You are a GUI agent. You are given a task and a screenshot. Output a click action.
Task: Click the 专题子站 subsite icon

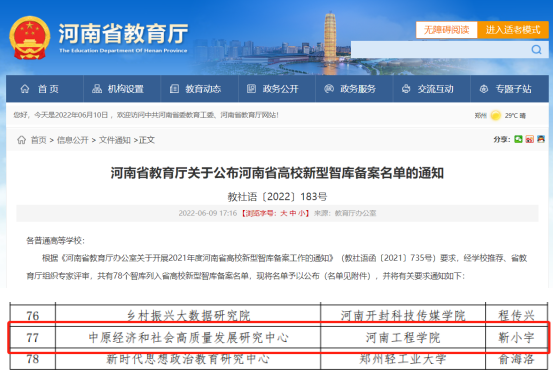coord(484,89)
